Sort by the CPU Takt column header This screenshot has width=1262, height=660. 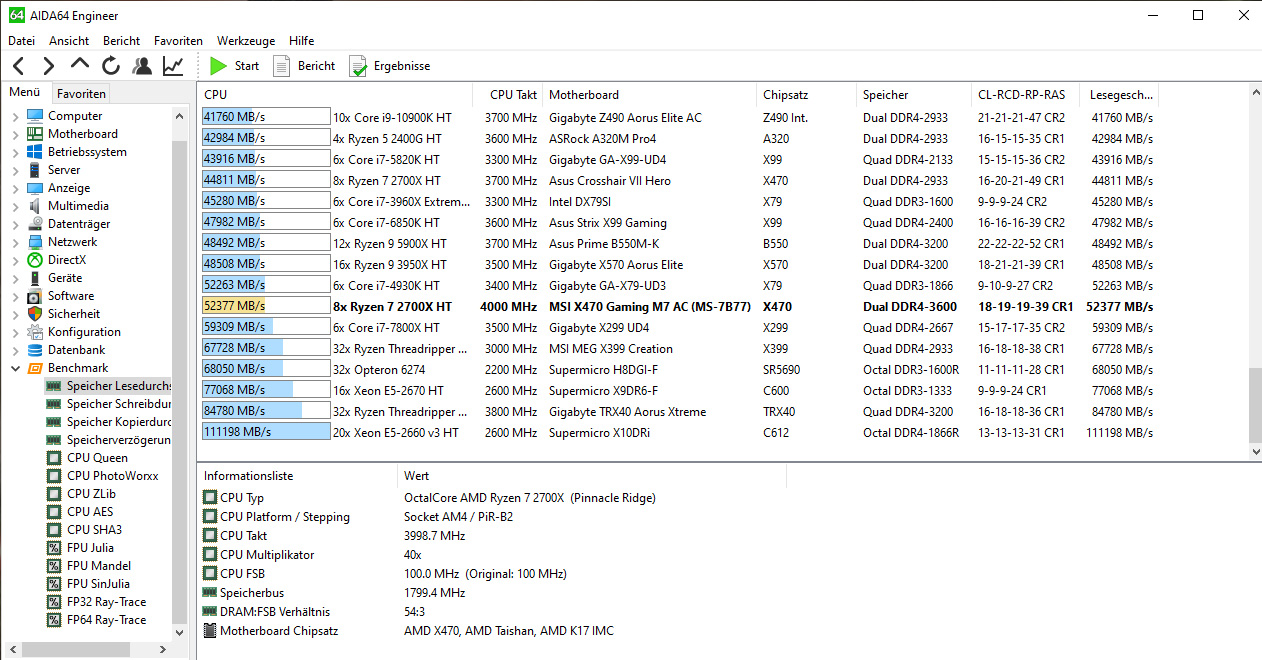[508, 95]
